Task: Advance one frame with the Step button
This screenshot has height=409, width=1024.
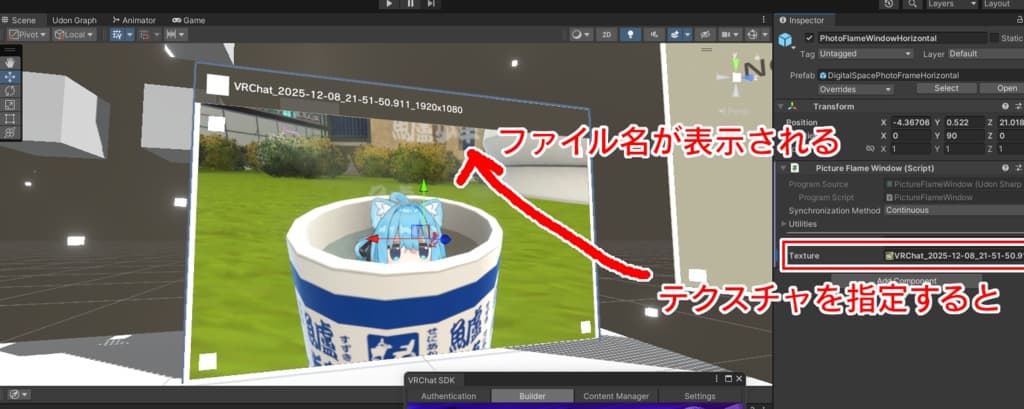Action: coord(431,4)
